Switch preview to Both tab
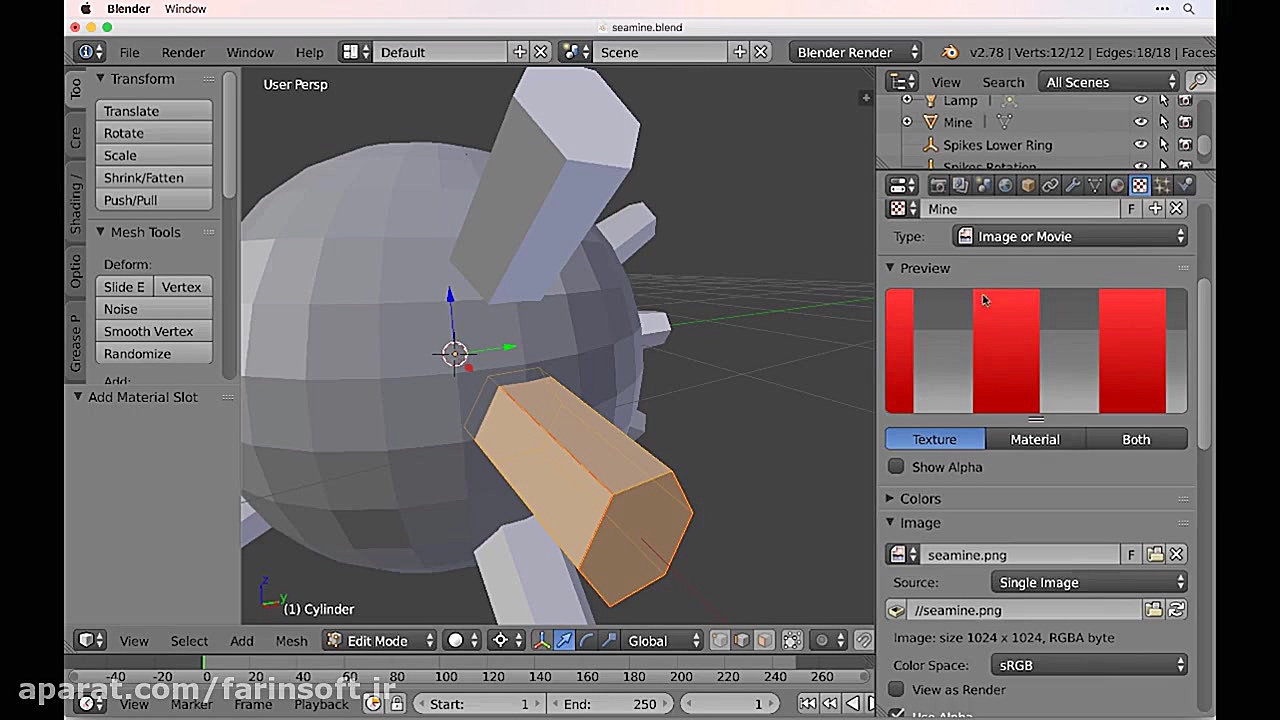This screenshot has width=1280, height=720. [1136, 439]
